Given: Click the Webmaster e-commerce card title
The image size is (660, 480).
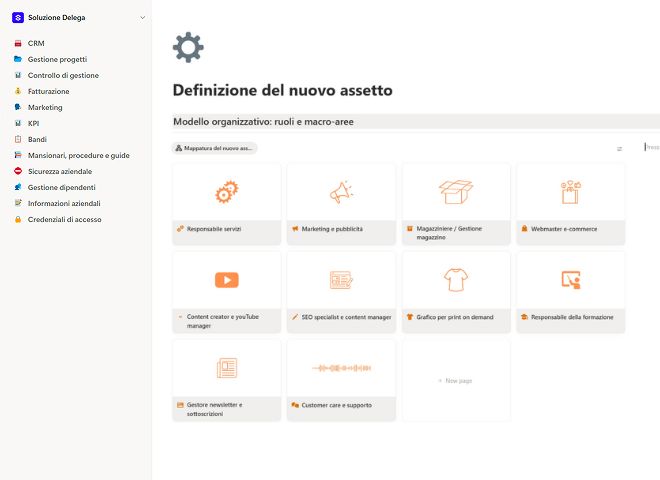Looking at the screenshot, I should pyautogui.click(x=564, y=229).
